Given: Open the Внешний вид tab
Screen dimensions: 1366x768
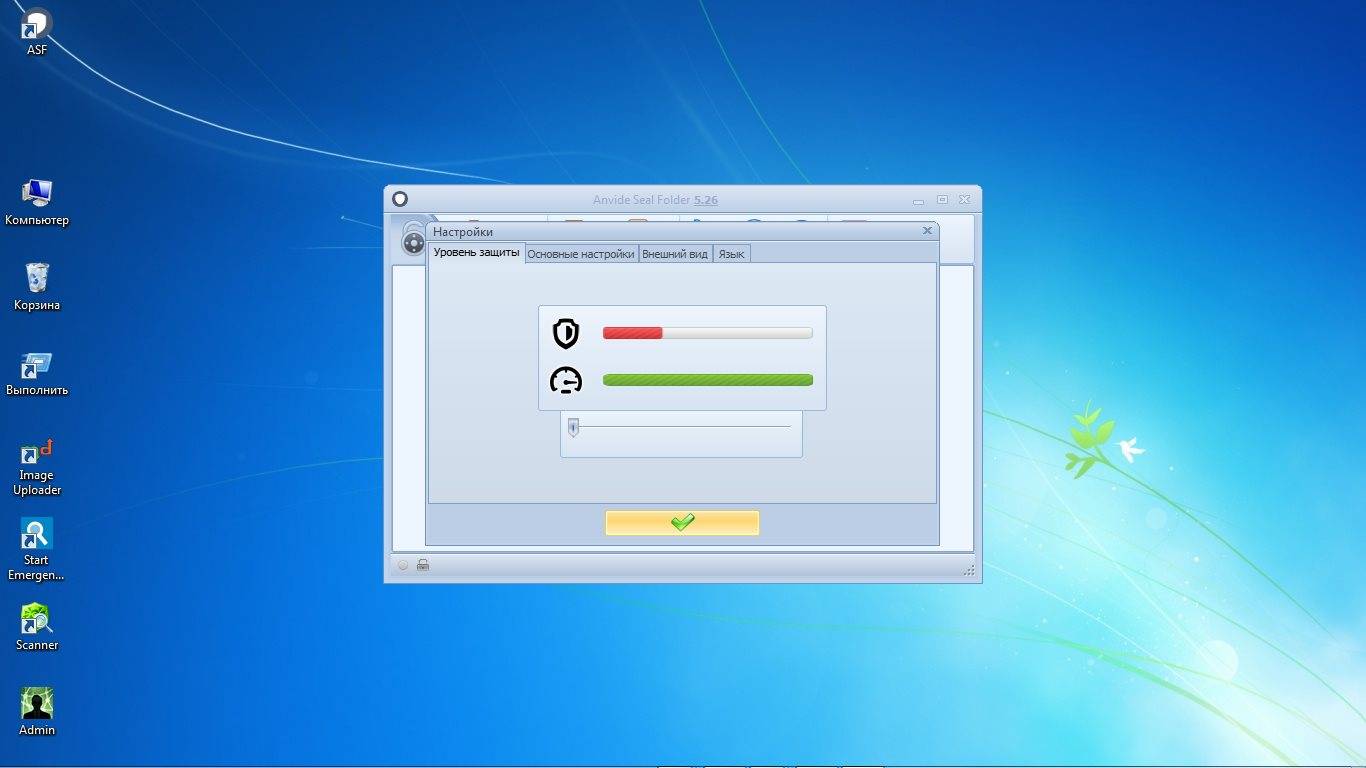Looking at the screenshot, I should [x=675, y=254].
